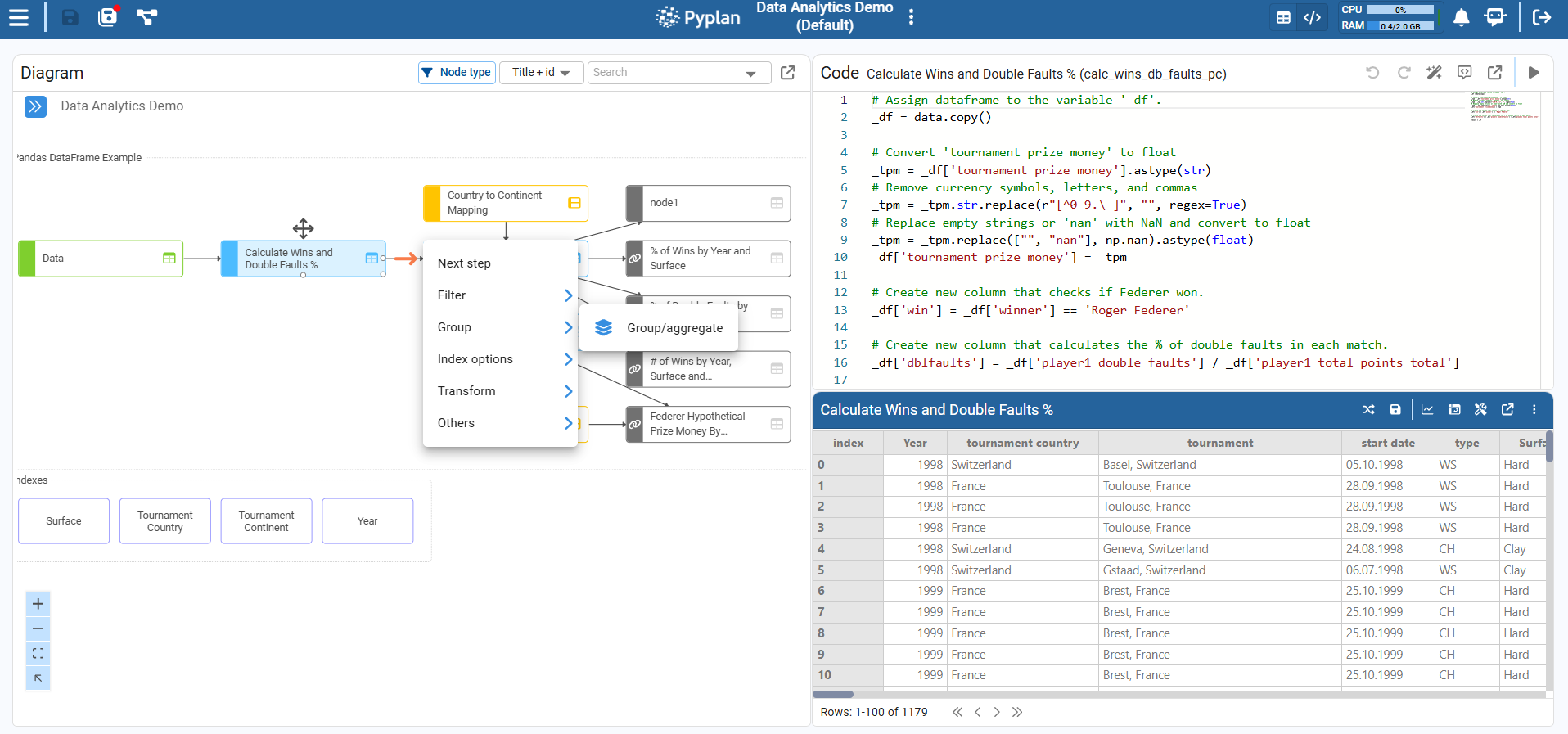
Task: Toggle code view in top bar
Action: (x=1312, y=17)
